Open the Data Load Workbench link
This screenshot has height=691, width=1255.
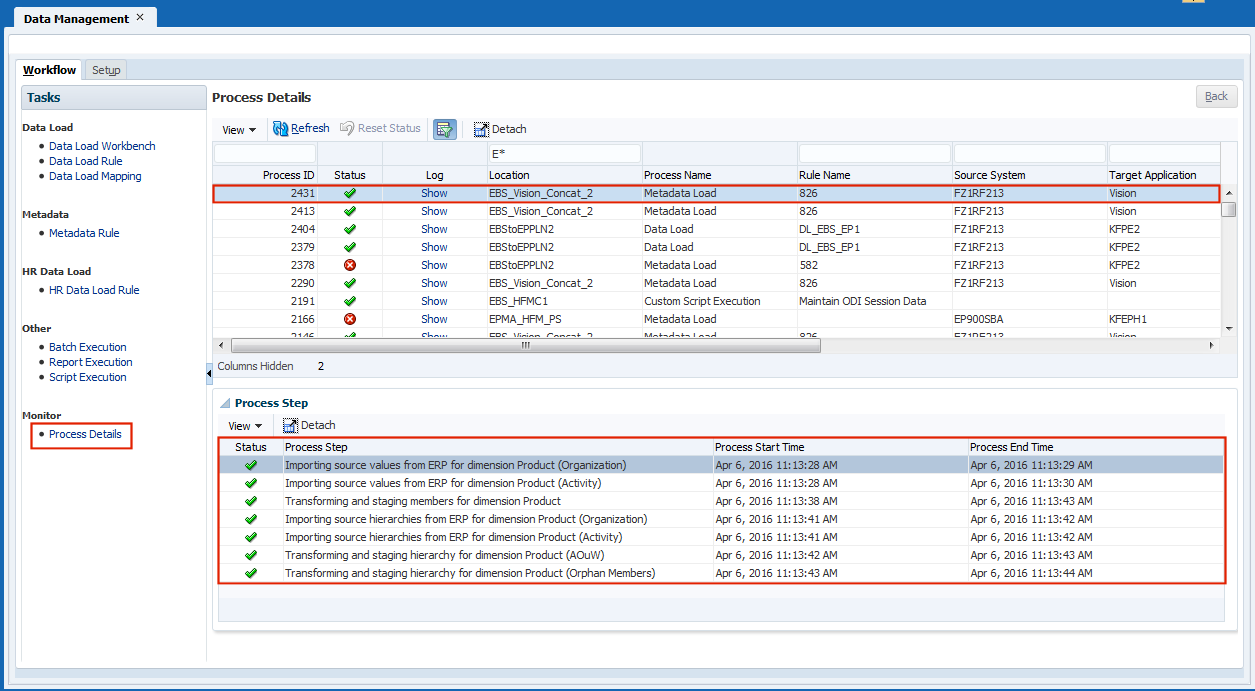coord(102,146)
